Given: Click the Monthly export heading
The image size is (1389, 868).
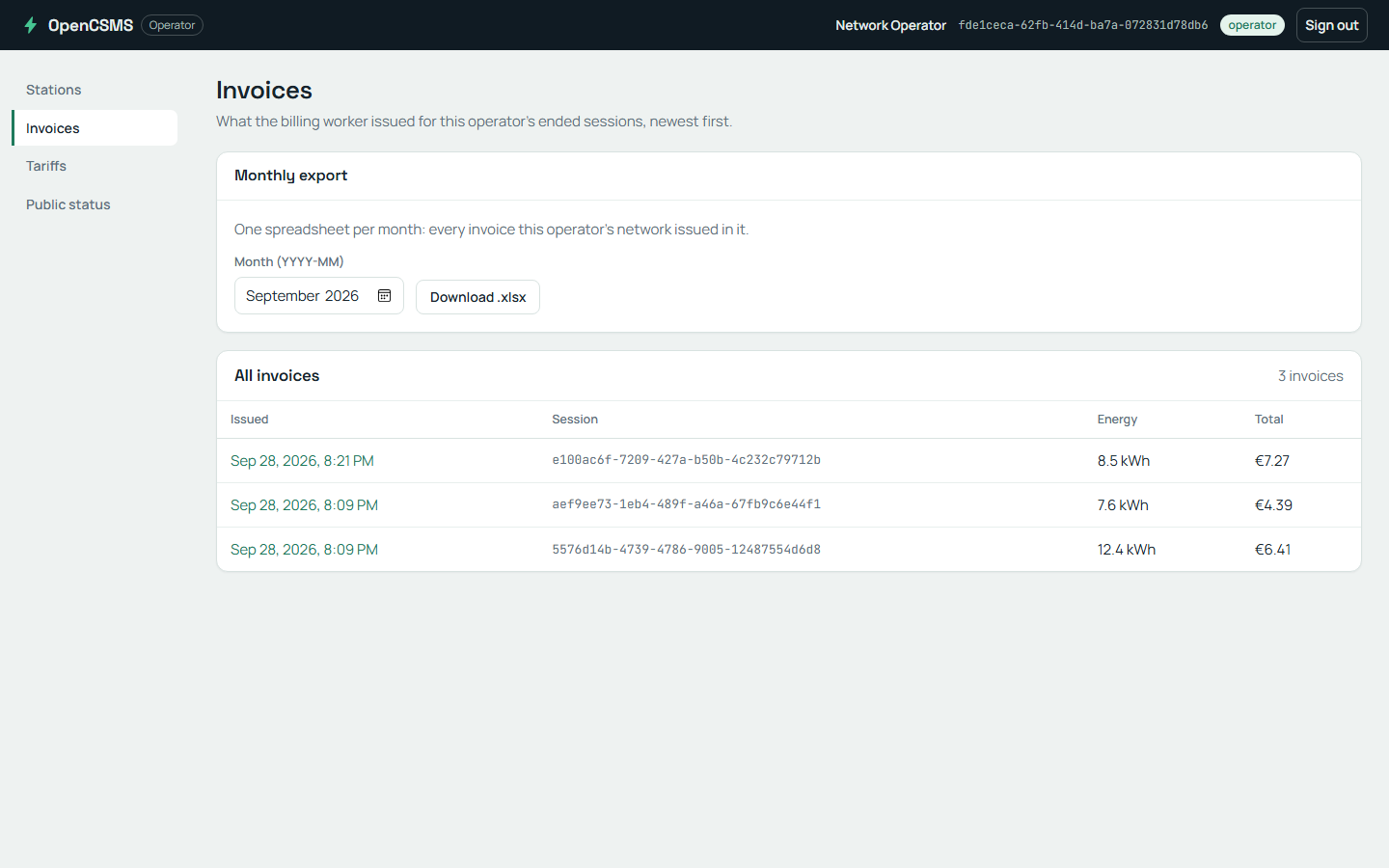Looking at the screenshot, I should pyautogui.click(x=290, y=176).
